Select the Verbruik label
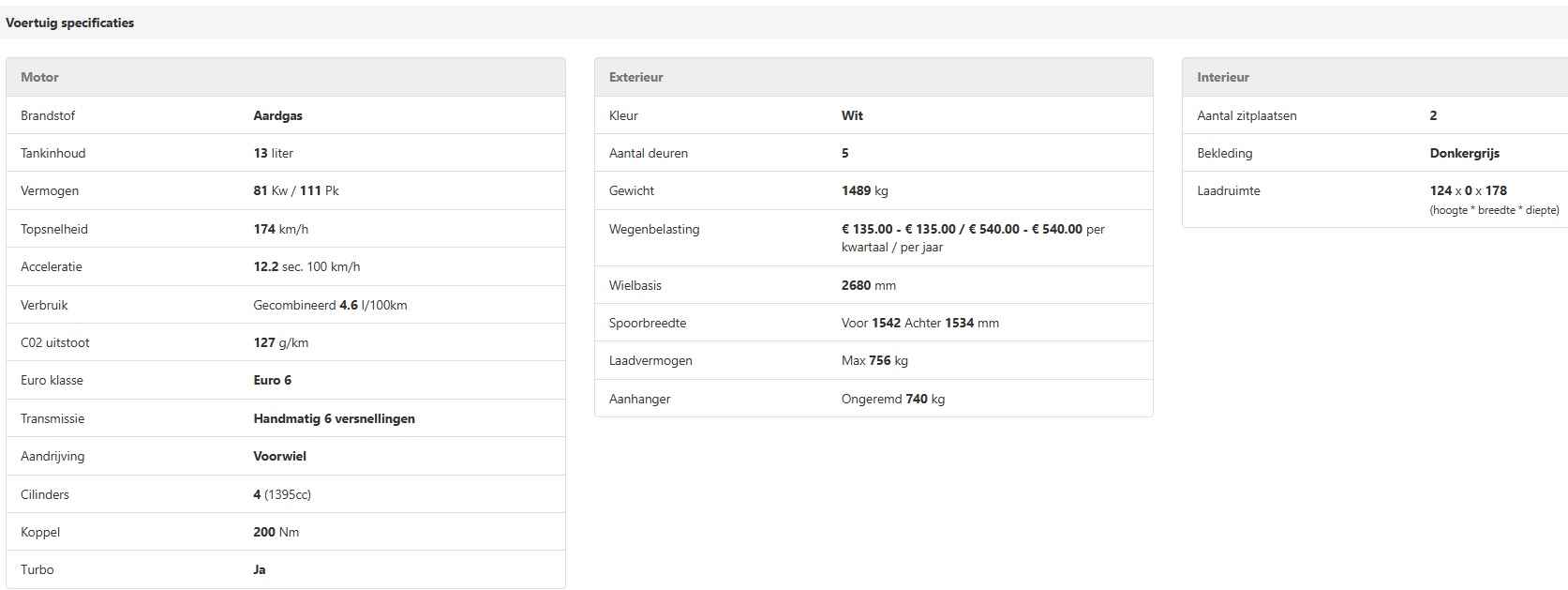This screenshot has width=1568, height=590. pyautogui.click(x=44, y=305)
